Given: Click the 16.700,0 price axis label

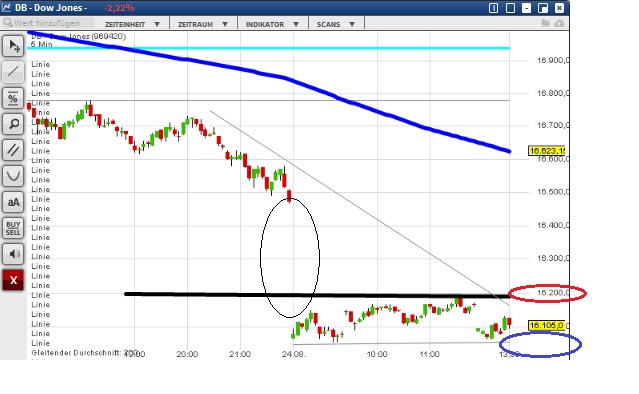Looking at the screenshot, I should pos(553,125).
